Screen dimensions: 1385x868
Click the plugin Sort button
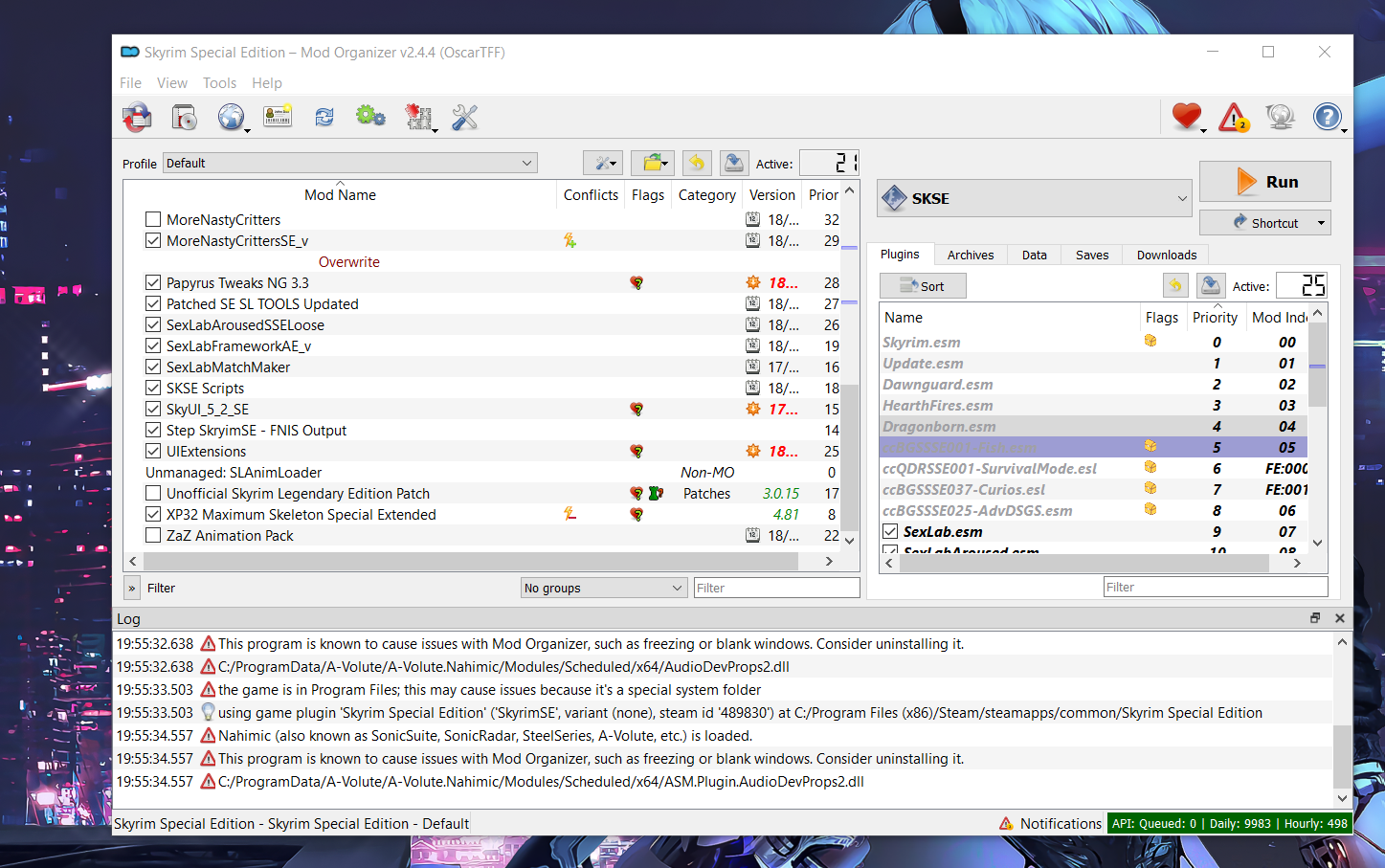coord(923,285)
